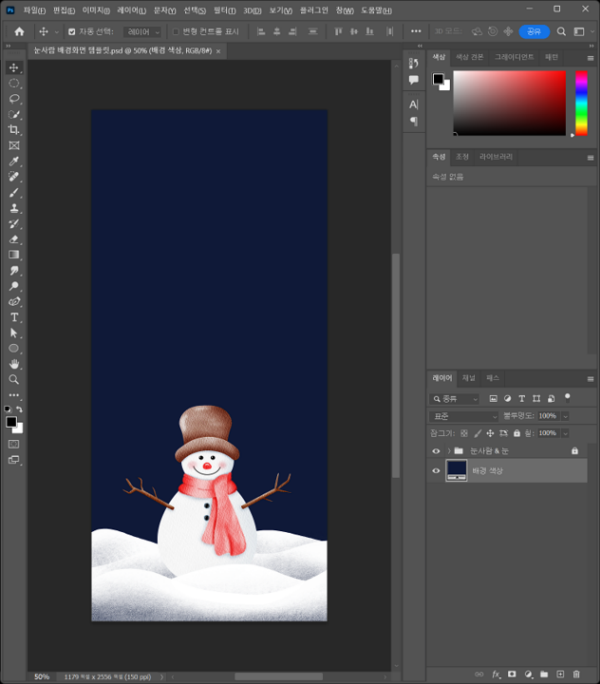The height and width of the screenshot is (684, 600).
Task: Add a layer mask
Action: 512,674
